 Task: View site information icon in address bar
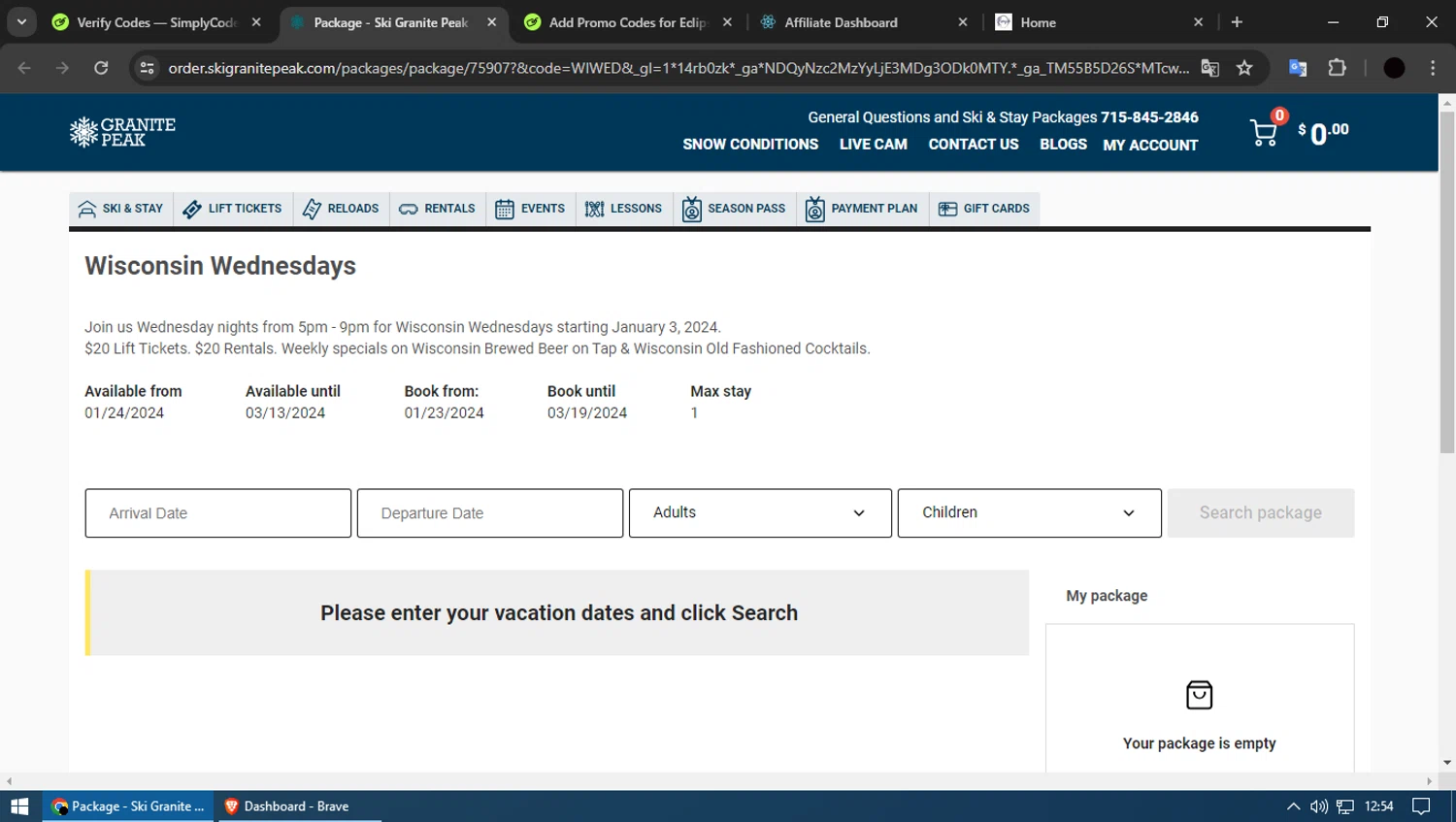click(x=147, y=68)
